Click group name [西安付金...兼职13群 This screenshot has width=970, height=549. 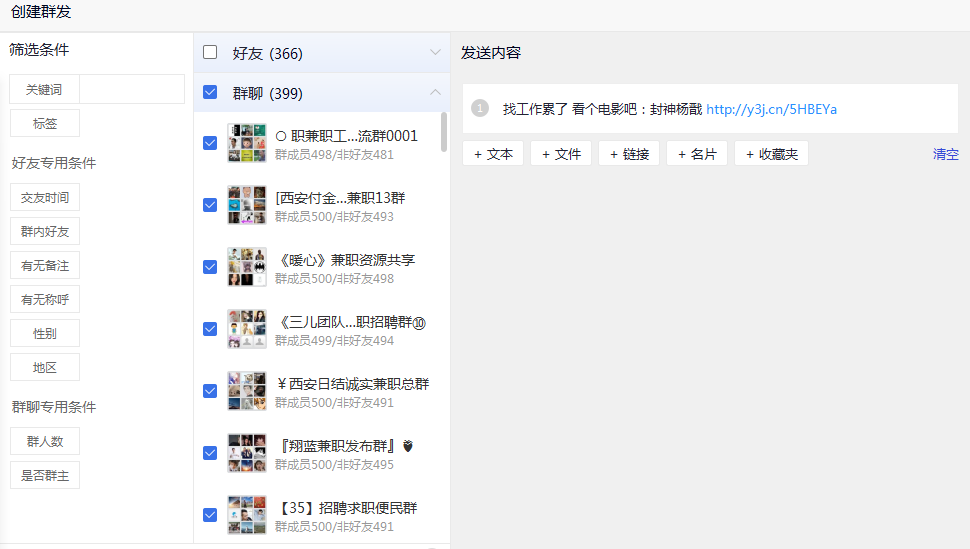[x=340, y=198]
